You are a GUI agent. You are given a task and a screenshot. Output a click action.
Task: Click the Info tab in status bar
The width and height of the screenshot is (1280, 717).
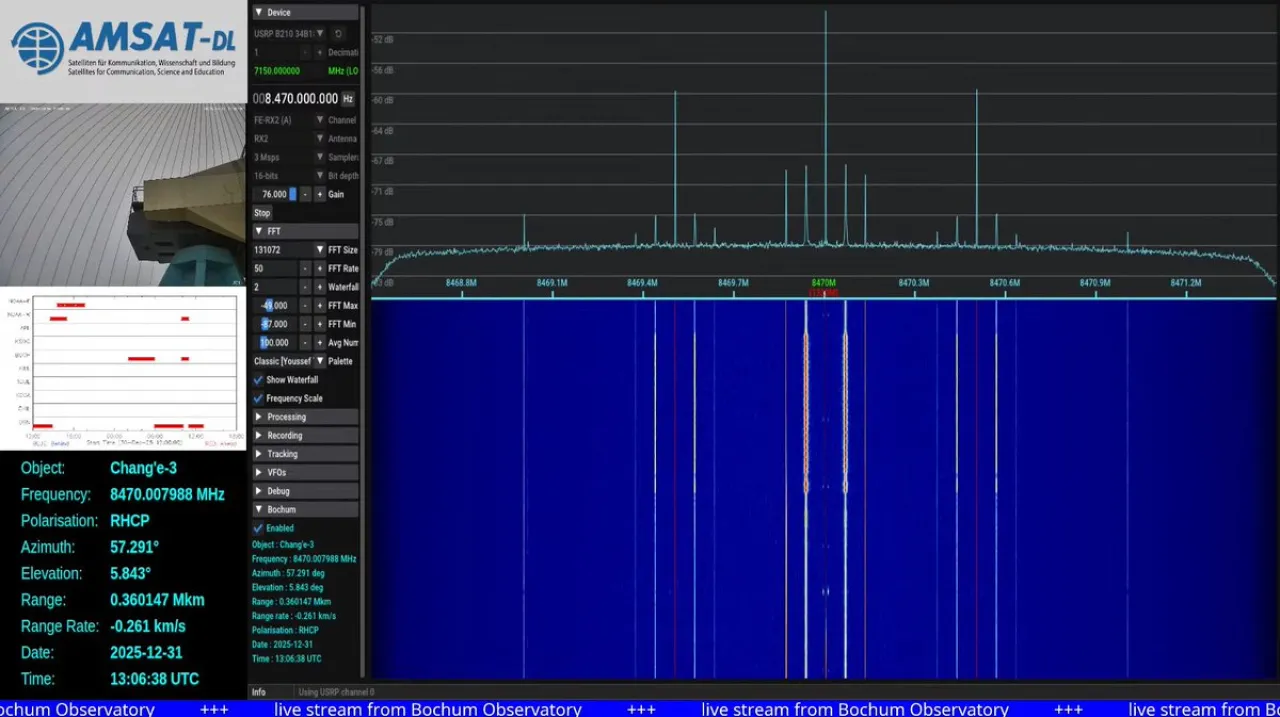pos(259,692)
